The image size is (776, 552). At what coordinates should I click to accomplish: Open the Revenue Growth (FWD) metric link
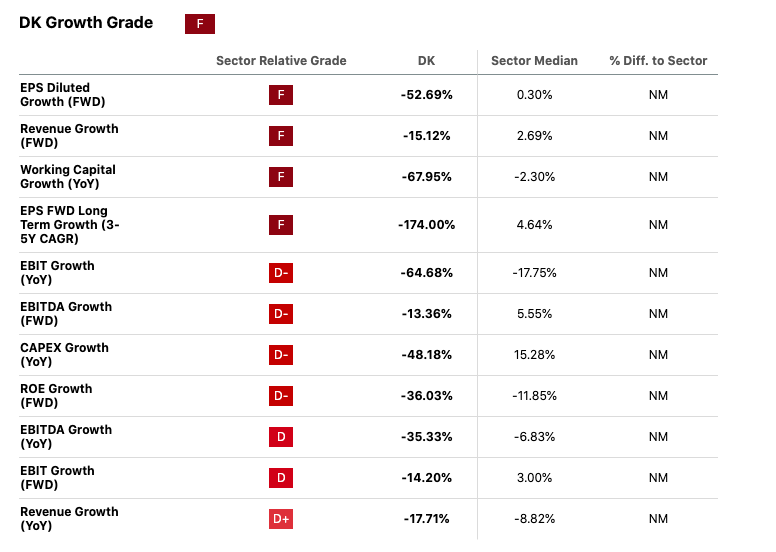69,136
